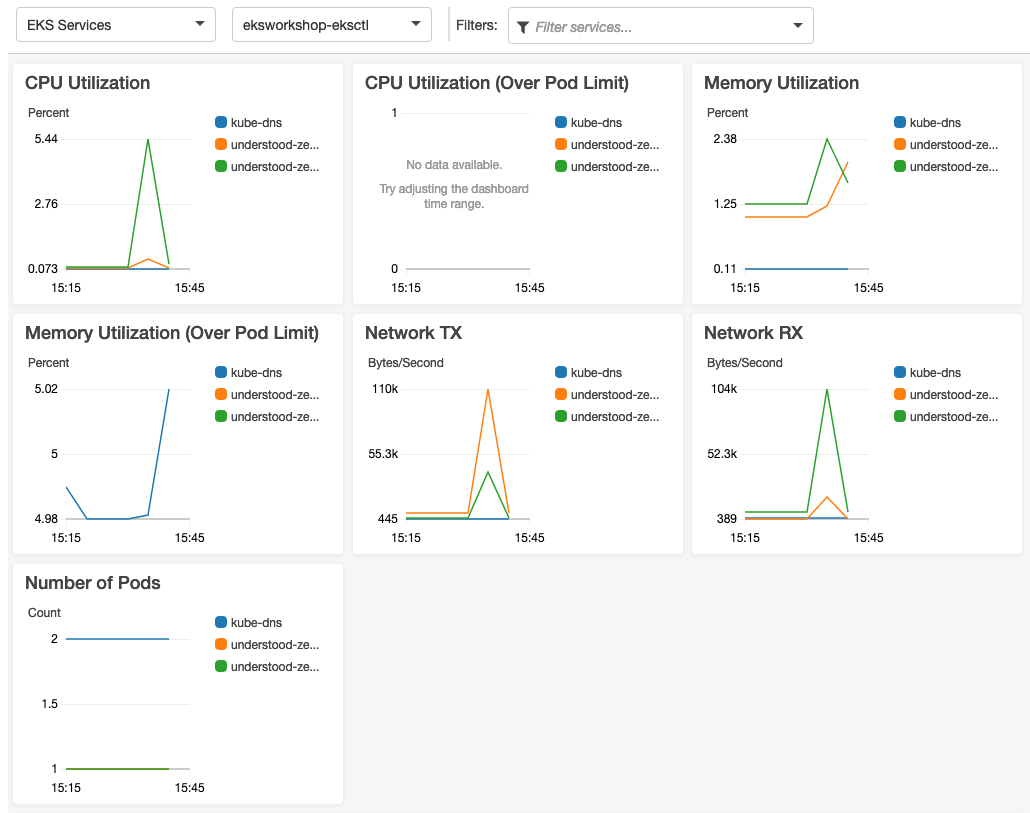Click orange swatch in CPU Over Pod Limit legend
Image resolution: width=1030 pixels, height=813 pixels.
coord(561,145)
